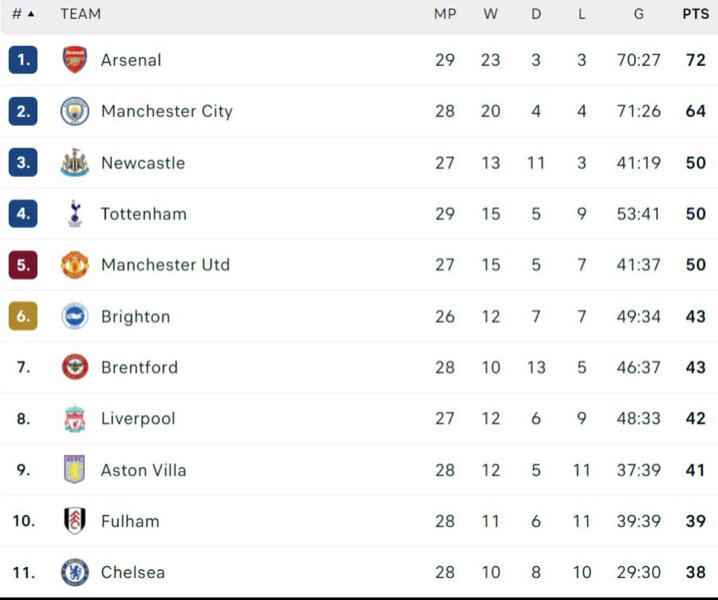
Task: Click the Brighton club crest icon
Action: [75, 317]
